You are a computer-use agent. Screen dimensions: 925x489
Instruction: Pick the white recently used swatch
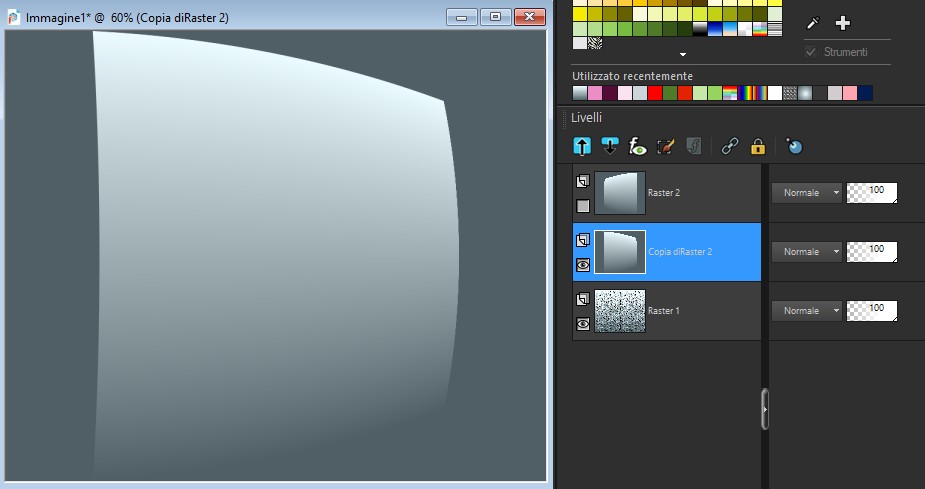(x=775, y=93)
